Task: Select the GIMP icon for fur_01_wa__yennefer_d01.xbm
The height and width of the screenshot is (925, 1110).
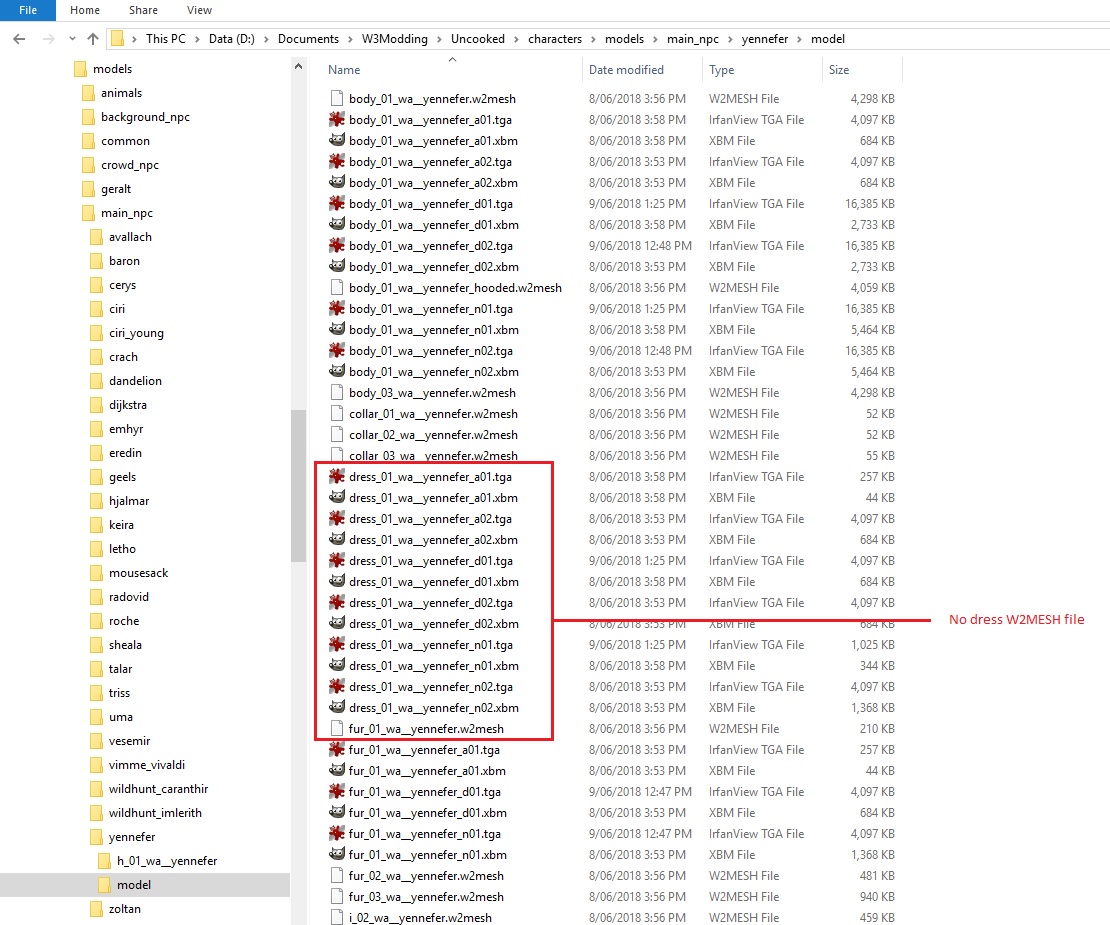Action: (337, 812)
